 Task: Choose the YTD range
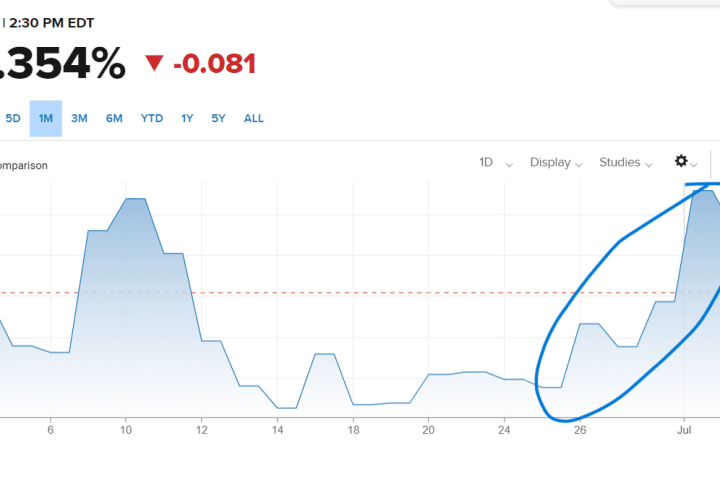coord(151,118)
